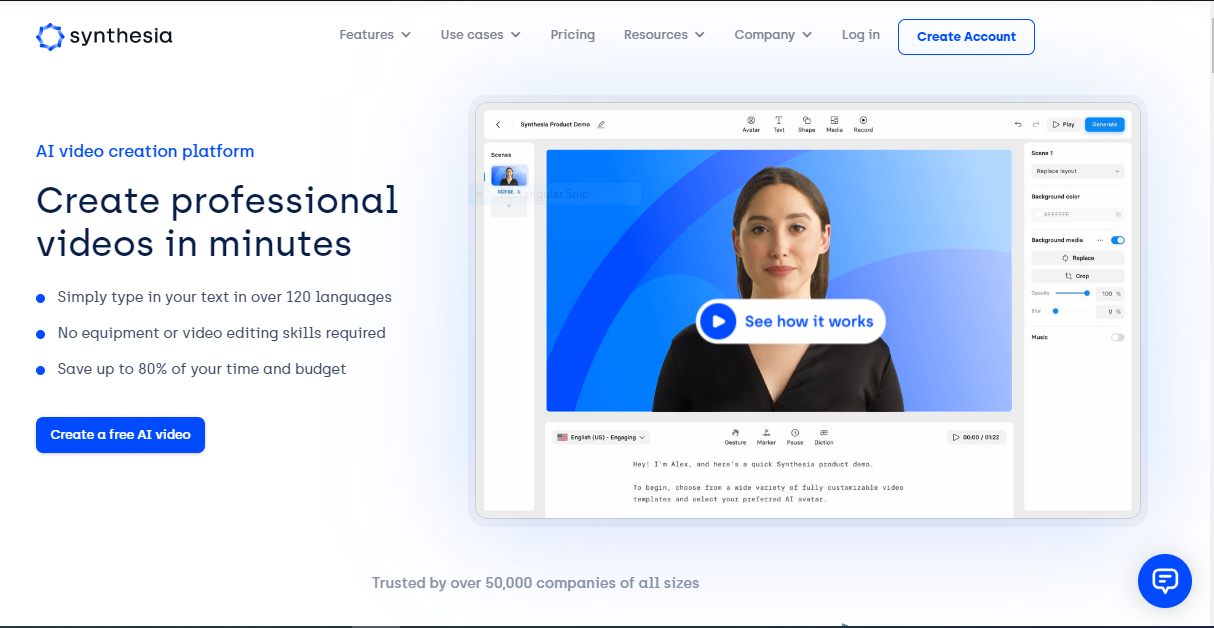This screenshot has width=1214, height=628.
Task: Open the Background media more options dots
Action: pyautogui.click(x=1100, y=240)
